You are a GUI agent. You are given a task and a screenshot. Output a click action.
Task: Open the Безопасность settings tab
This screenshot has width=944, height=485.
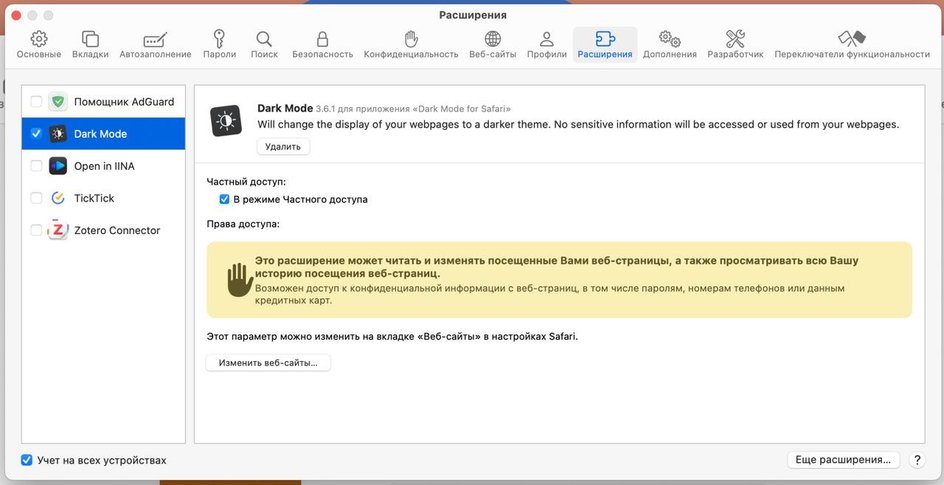click(x=323, y=45)
